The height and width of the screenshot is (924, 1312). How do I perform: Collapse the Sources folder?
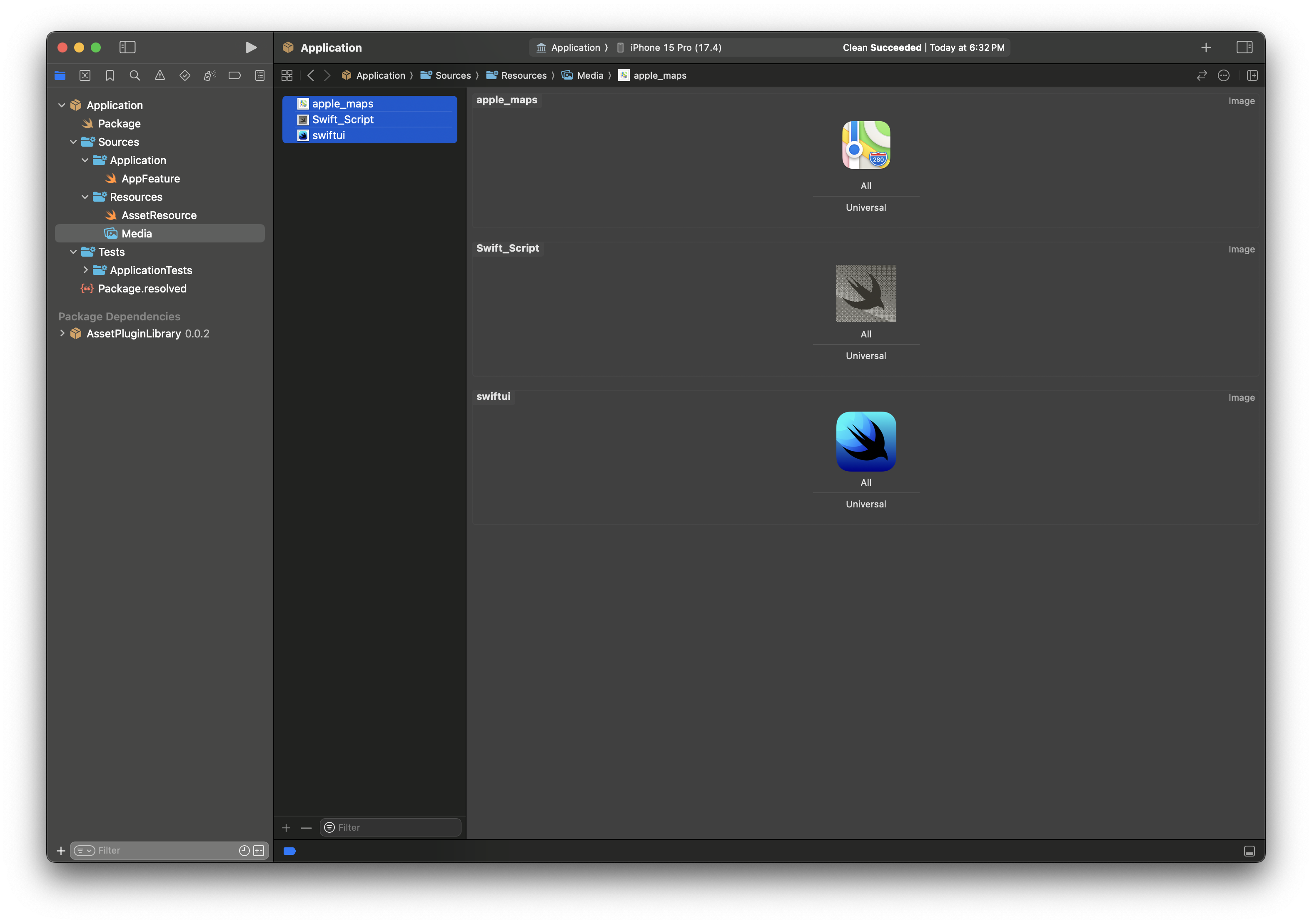click(73, 142)
